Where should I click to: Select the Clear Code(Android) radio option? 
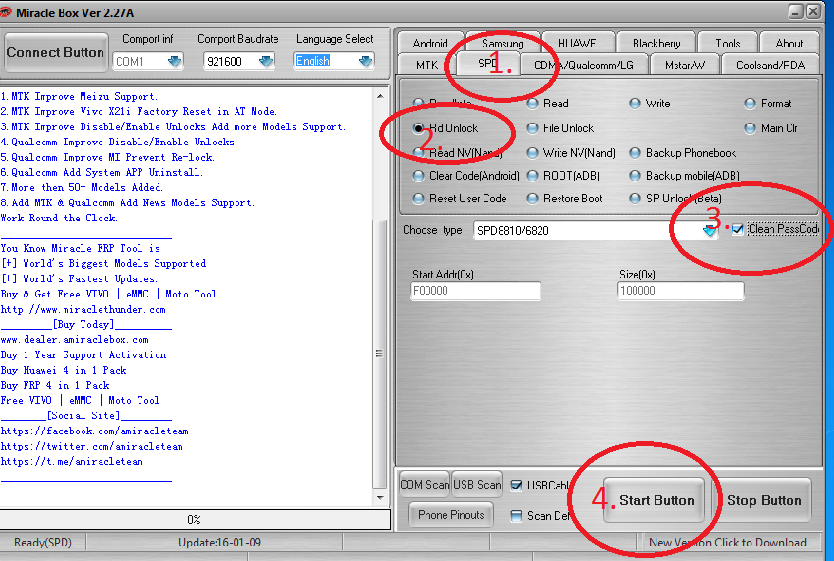[419, 176]
